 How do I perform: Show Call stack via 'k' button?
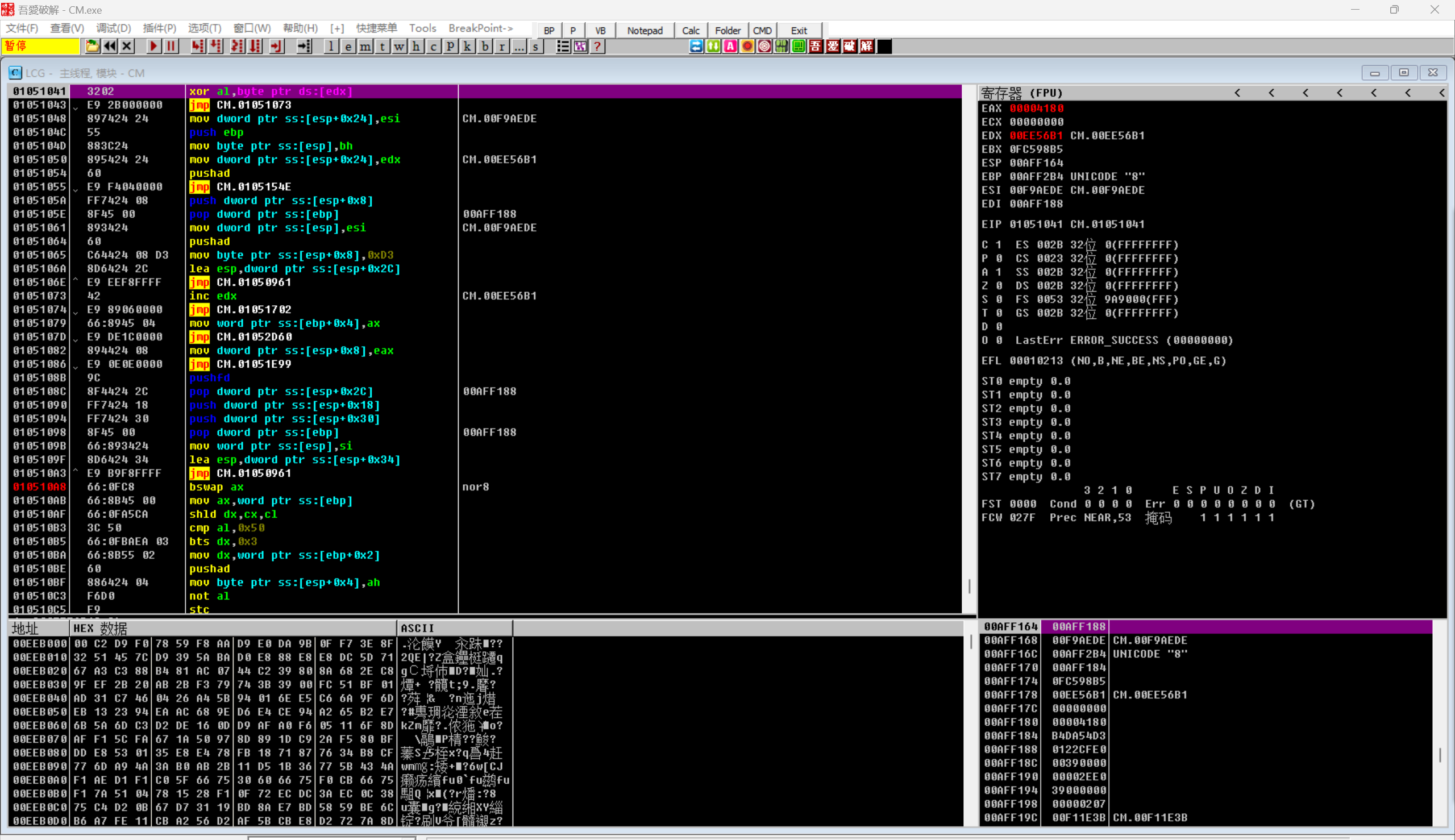point(467,46)
